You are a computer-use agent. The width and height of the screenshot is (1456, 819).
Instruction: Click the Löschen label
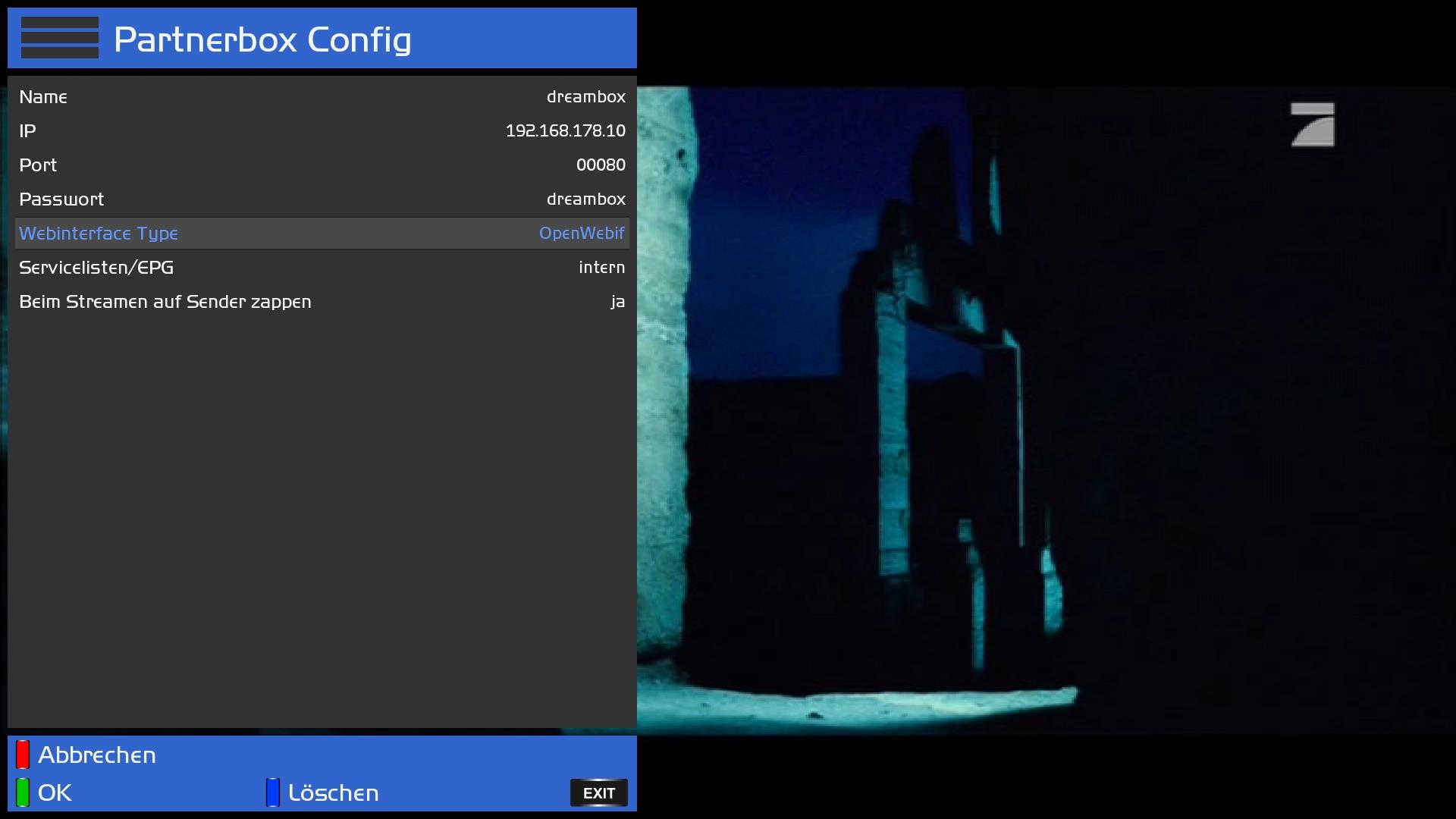tap(333, 793)
